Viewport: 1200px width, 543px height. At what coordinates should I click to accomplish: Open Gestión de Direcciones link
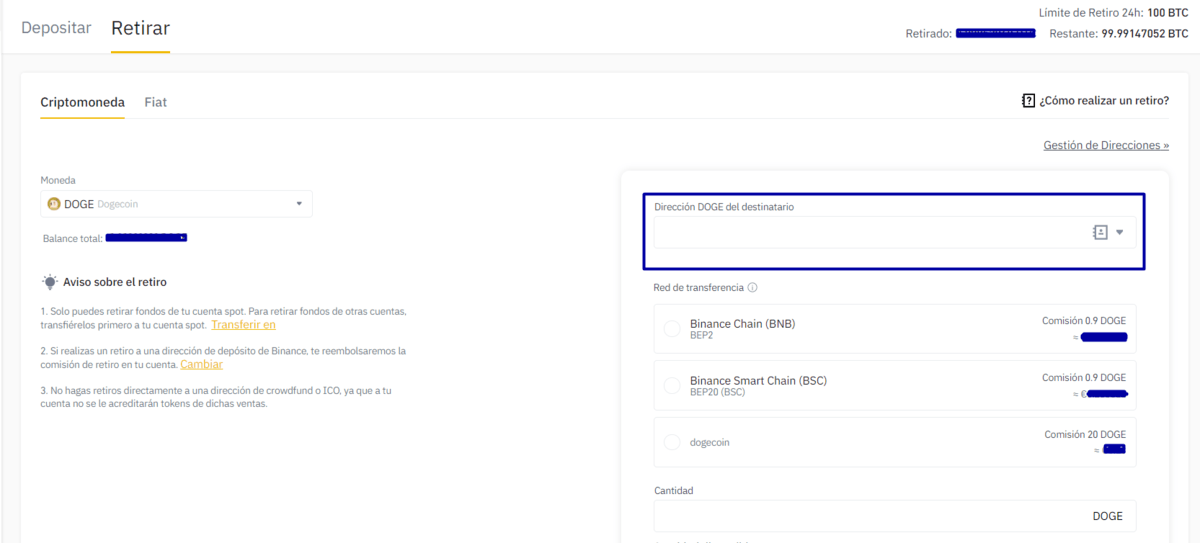1106,145
